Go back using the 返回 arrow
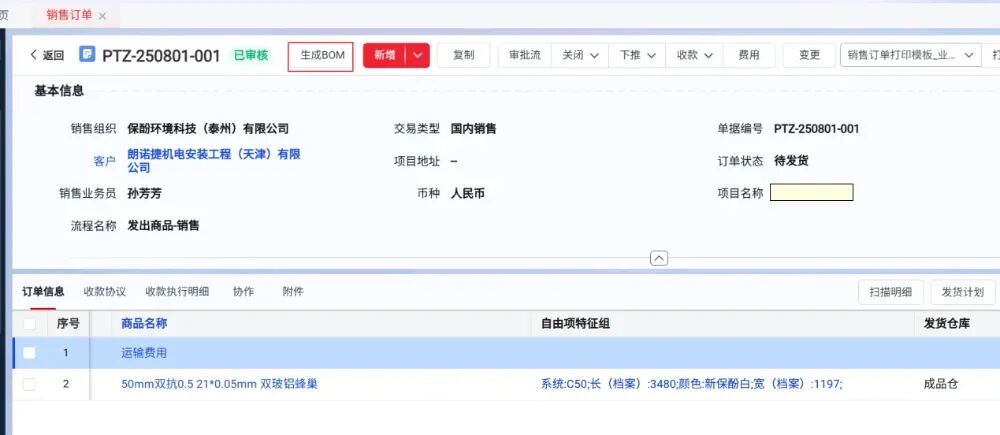This screenshot has width=1000, height=435. tap(47, 55)
